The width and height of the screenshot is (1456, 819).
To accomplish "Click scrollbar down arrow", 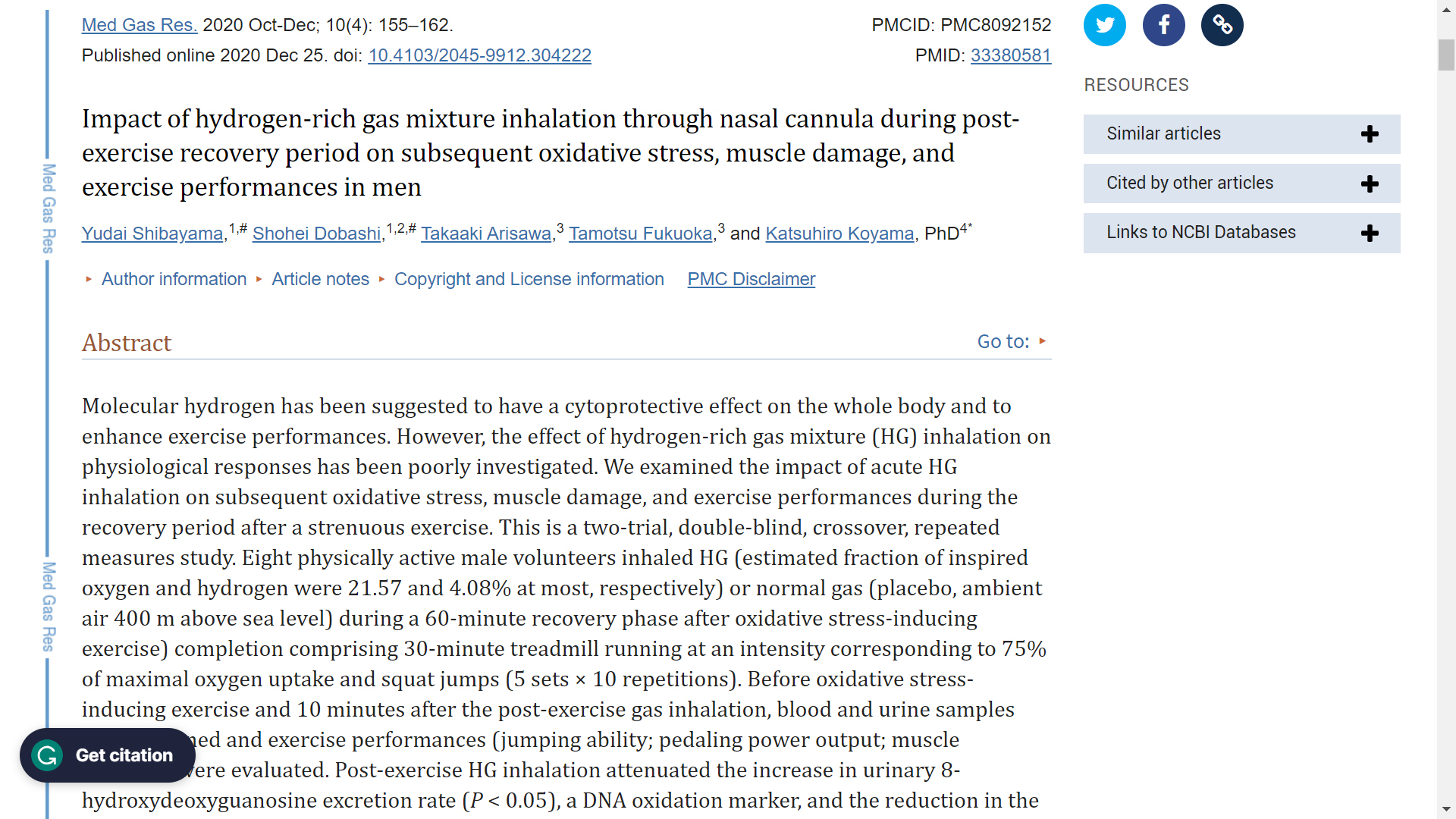I will click(x=1446, y=810).
